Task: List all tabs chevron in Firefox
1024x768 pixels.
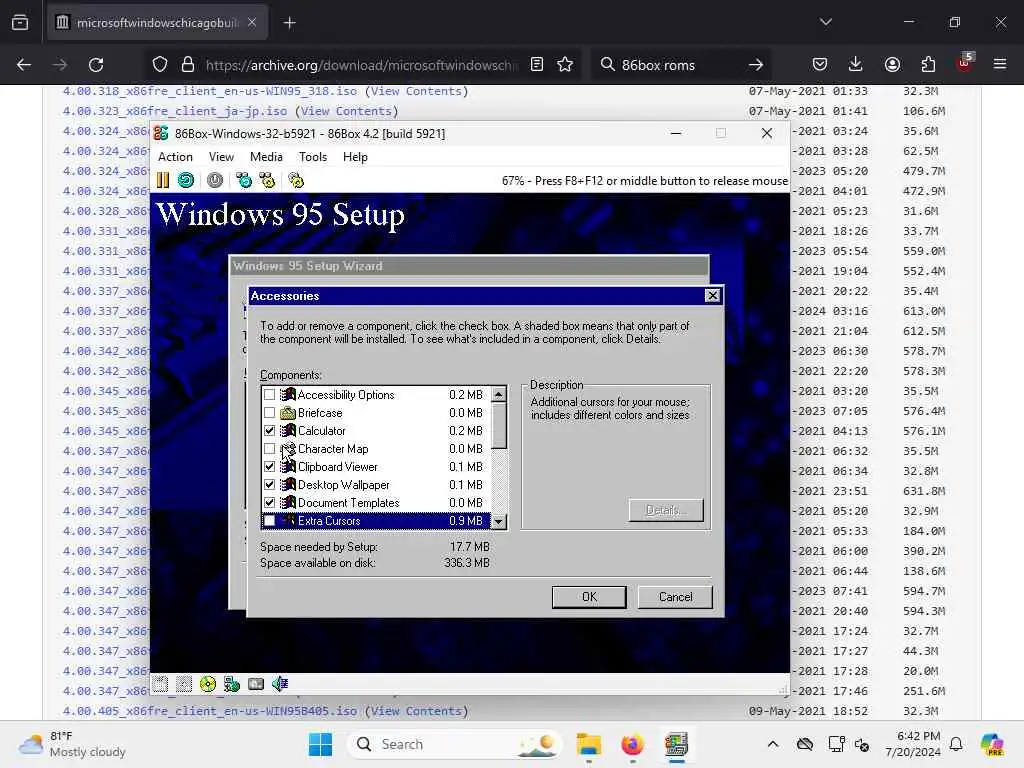Action: (x=825, y=22)
